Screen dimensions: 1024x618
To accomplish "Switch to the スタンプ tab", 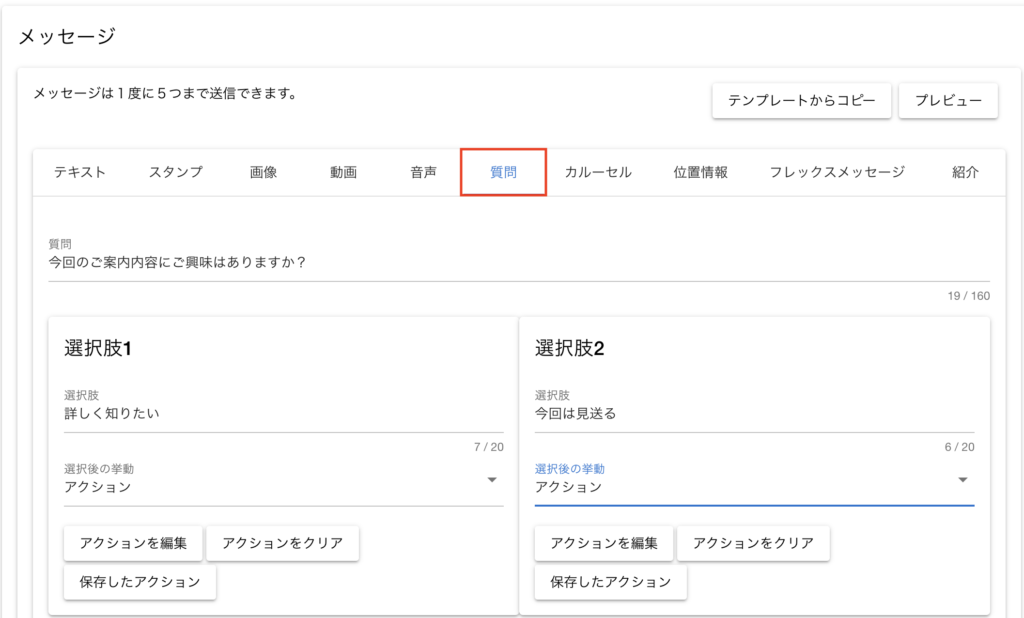I will [x=176, y=172].
